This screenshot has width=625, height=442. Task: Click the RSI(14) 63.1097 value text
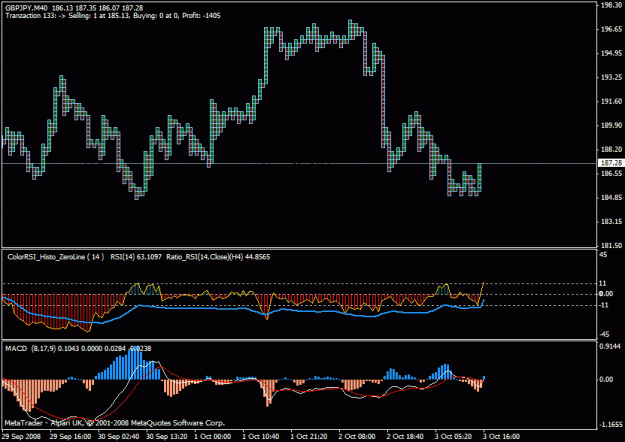[136, 257]
